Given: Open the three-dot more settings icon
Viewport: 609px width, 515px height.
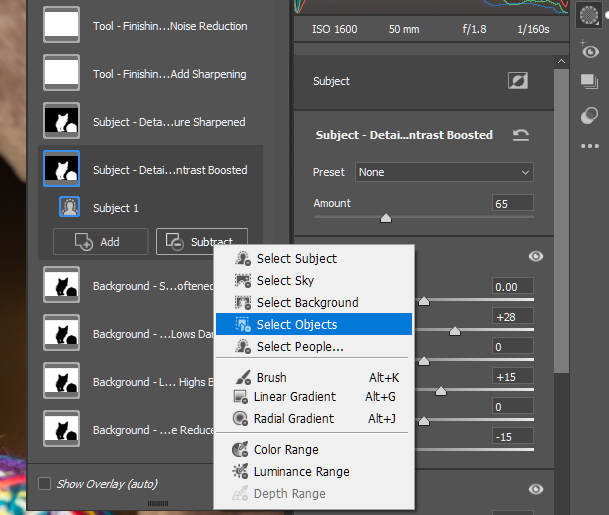Looking at the screenshot, I should (589, 146).
